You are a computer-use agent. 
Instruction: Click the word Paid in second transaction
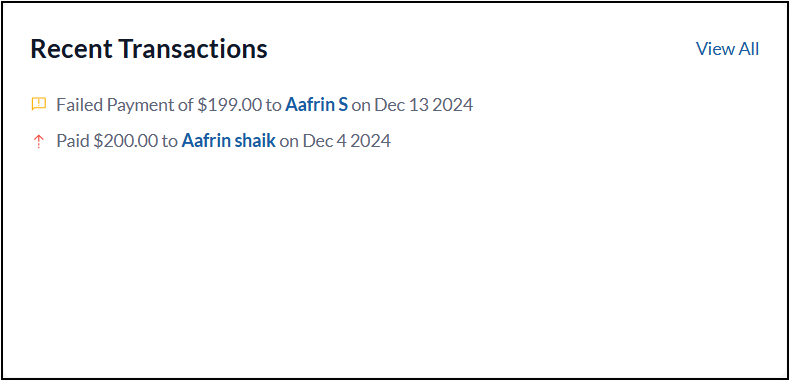(x=73, y=141)
